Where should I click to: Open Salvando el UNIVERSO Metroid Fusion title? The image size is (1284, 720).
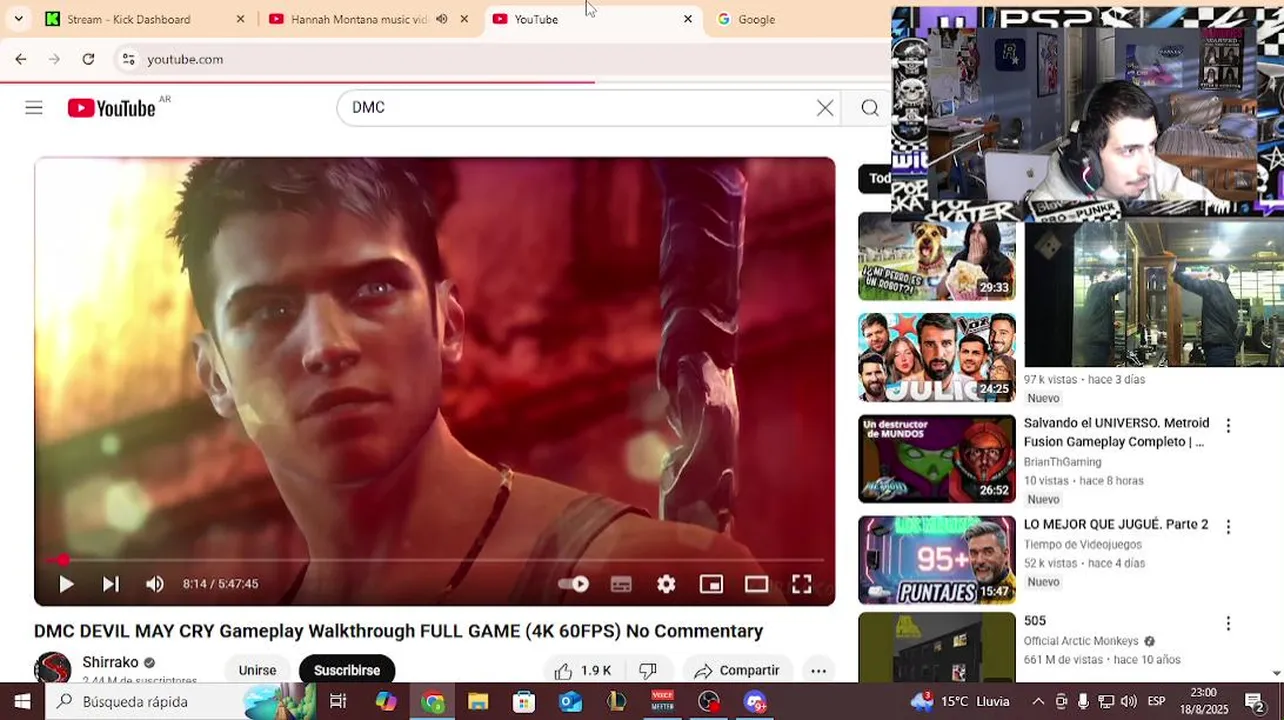[x=1116, y=432]
